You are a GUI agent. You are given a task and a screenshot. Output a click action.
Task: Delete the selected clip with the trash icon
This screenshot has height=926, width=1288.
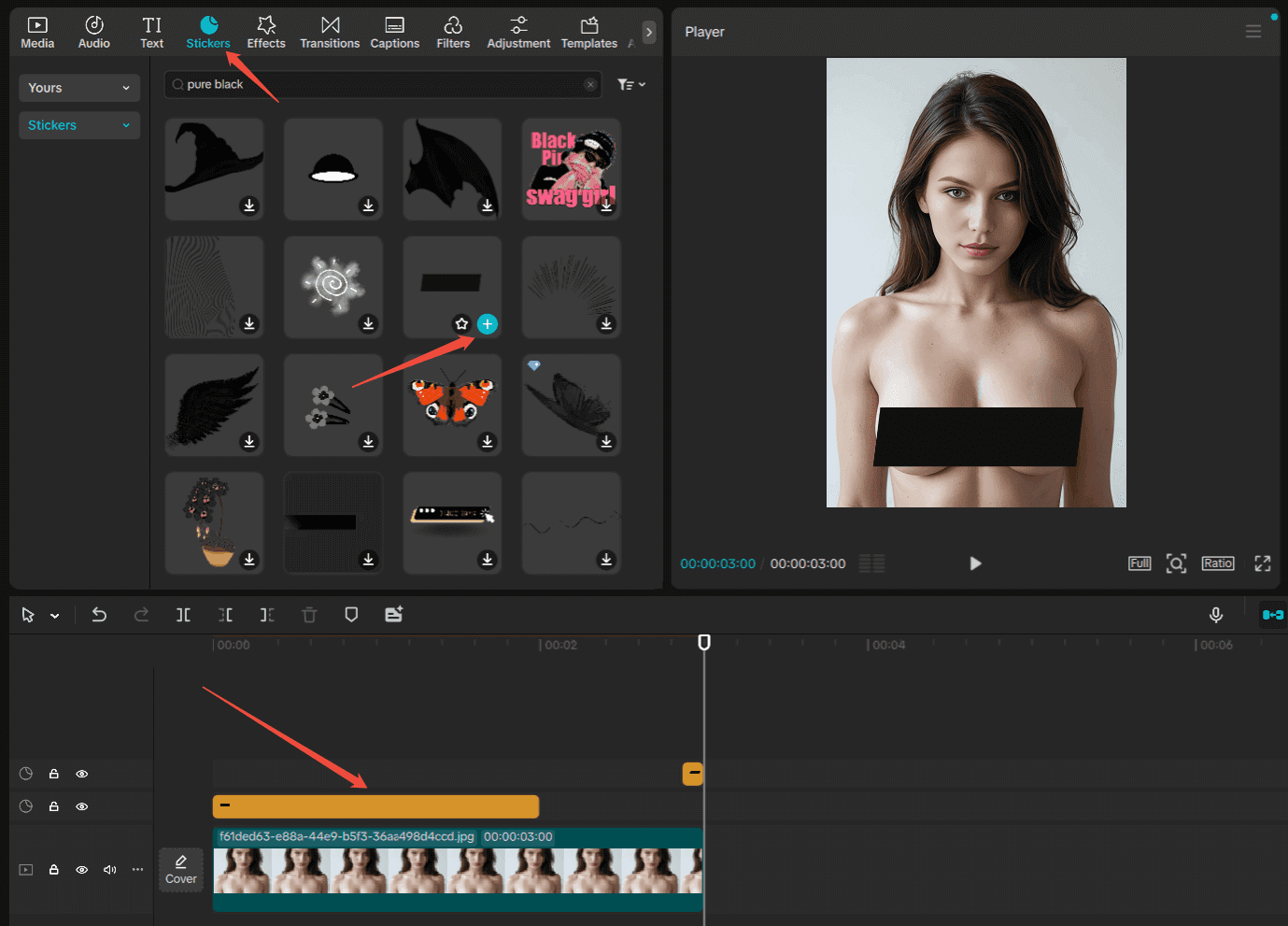point(309,615)
